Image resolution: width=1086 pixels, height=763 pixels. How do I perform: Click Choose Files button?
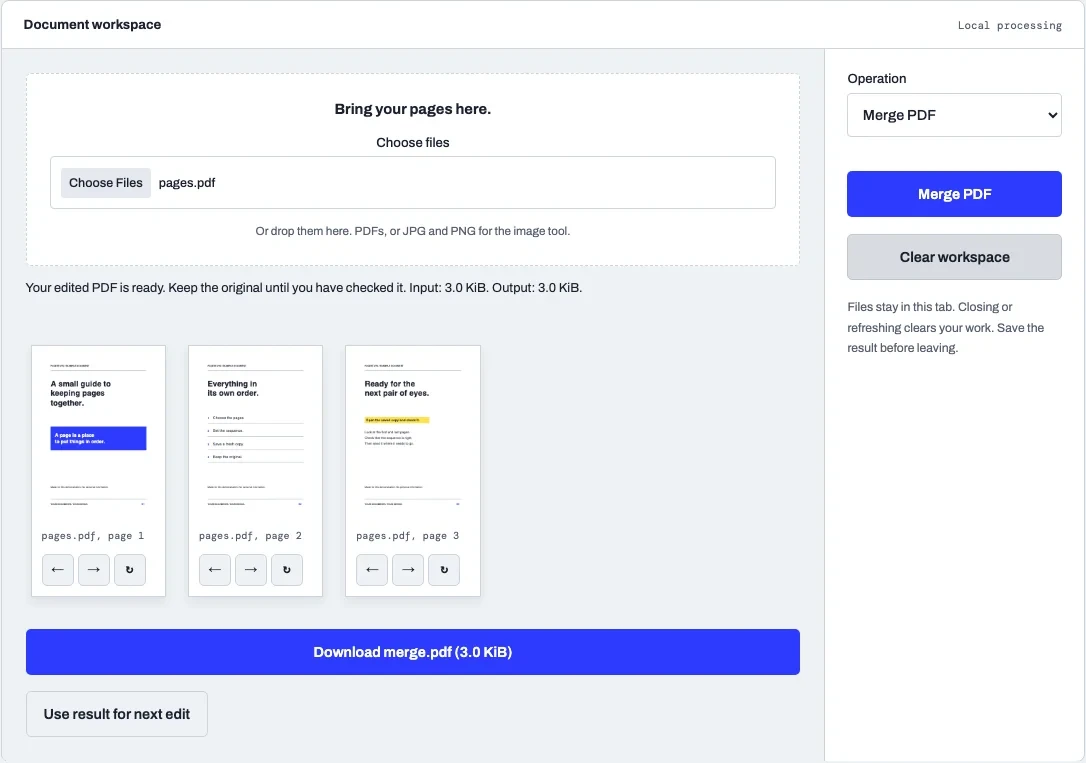click(x=105, y=183)
